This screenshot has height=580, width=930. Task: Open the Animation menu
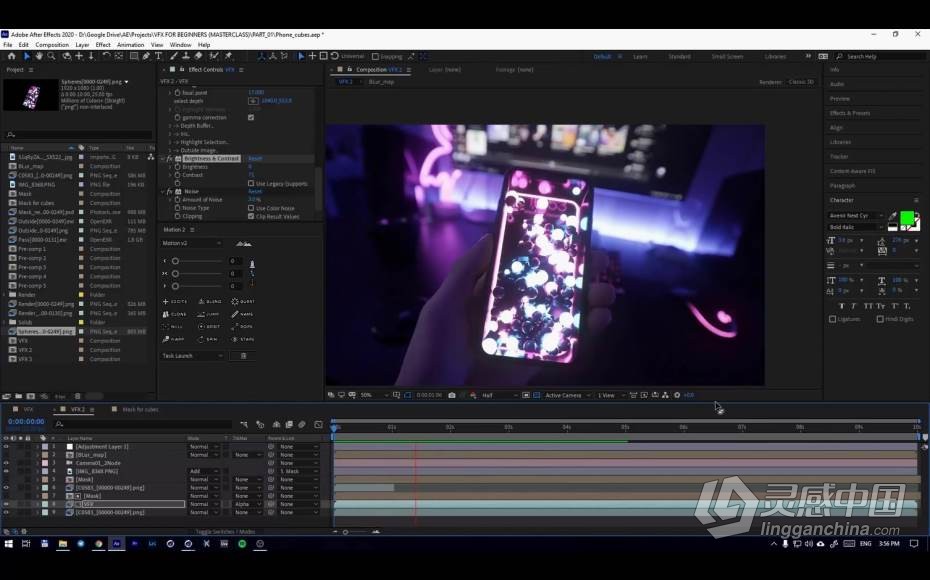click(x=130, y=44)
